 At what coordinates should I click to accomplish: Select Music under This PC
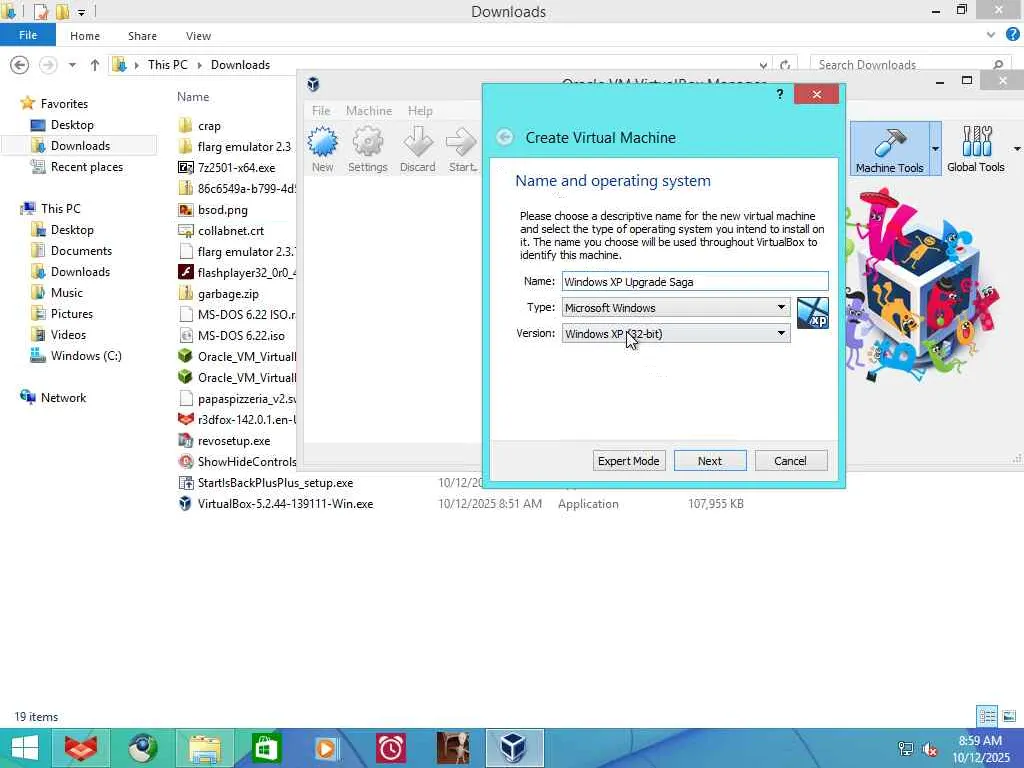[x=67, y=293]
